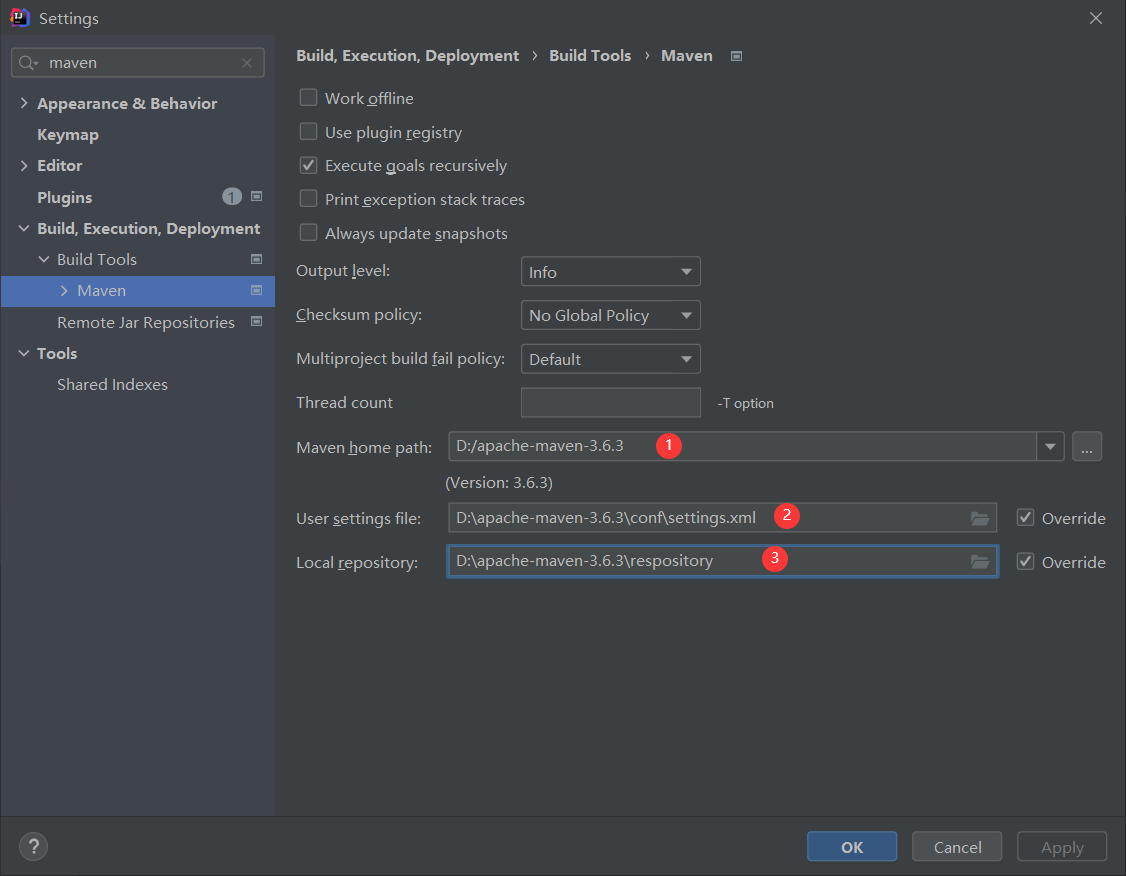Toggle Override for Local repository
The width and height of the screenshot is (1126, 876).
coord(1025,562)
